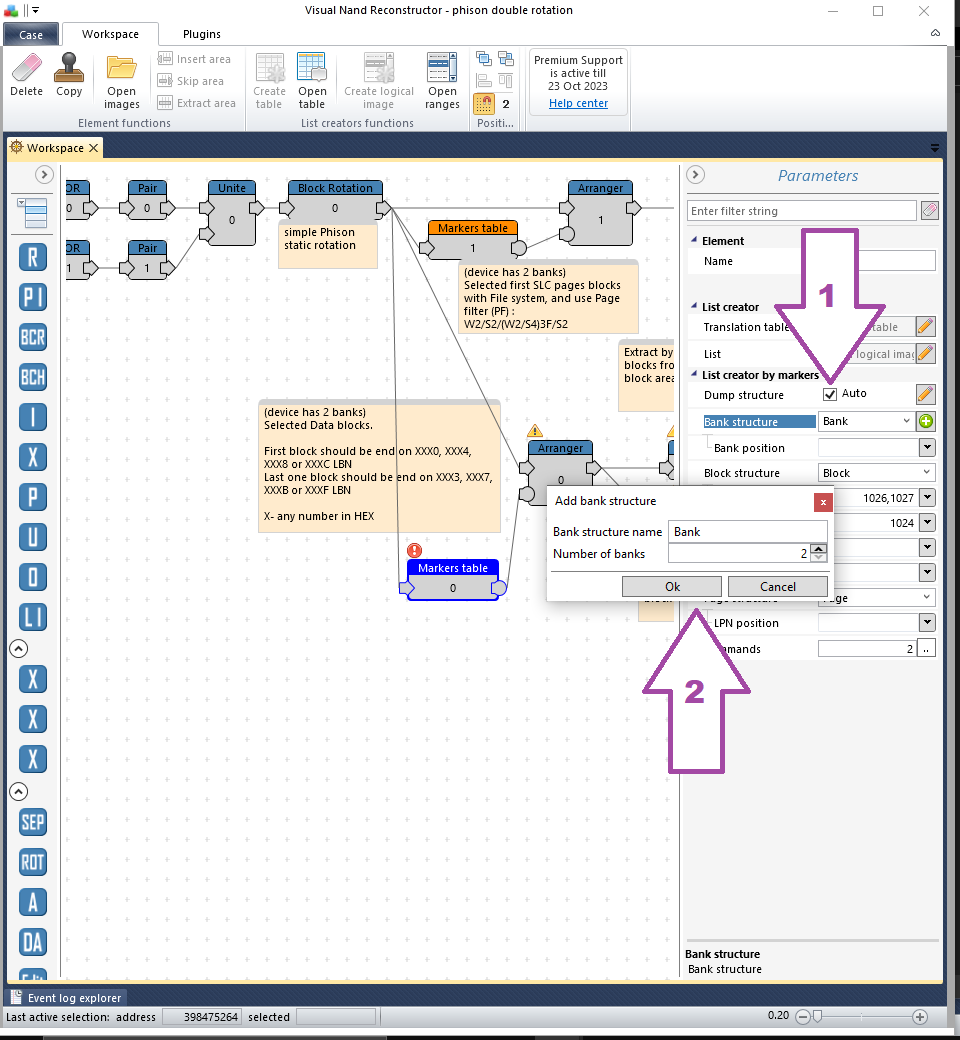Select the P element icon
The height and width of the screenshot is (1040, 960).
(33, 497)
